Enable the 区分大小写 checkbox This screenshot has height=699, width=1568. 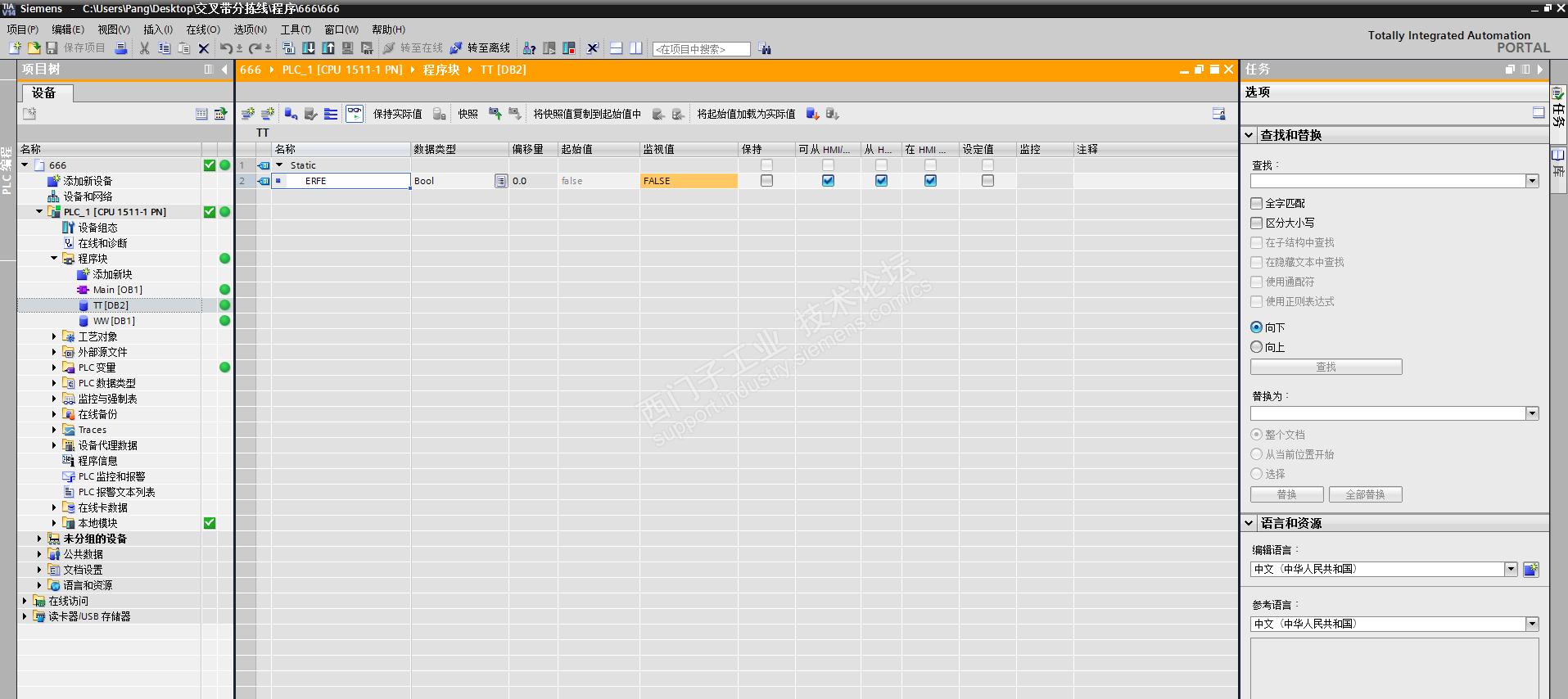click(1257, 223)
